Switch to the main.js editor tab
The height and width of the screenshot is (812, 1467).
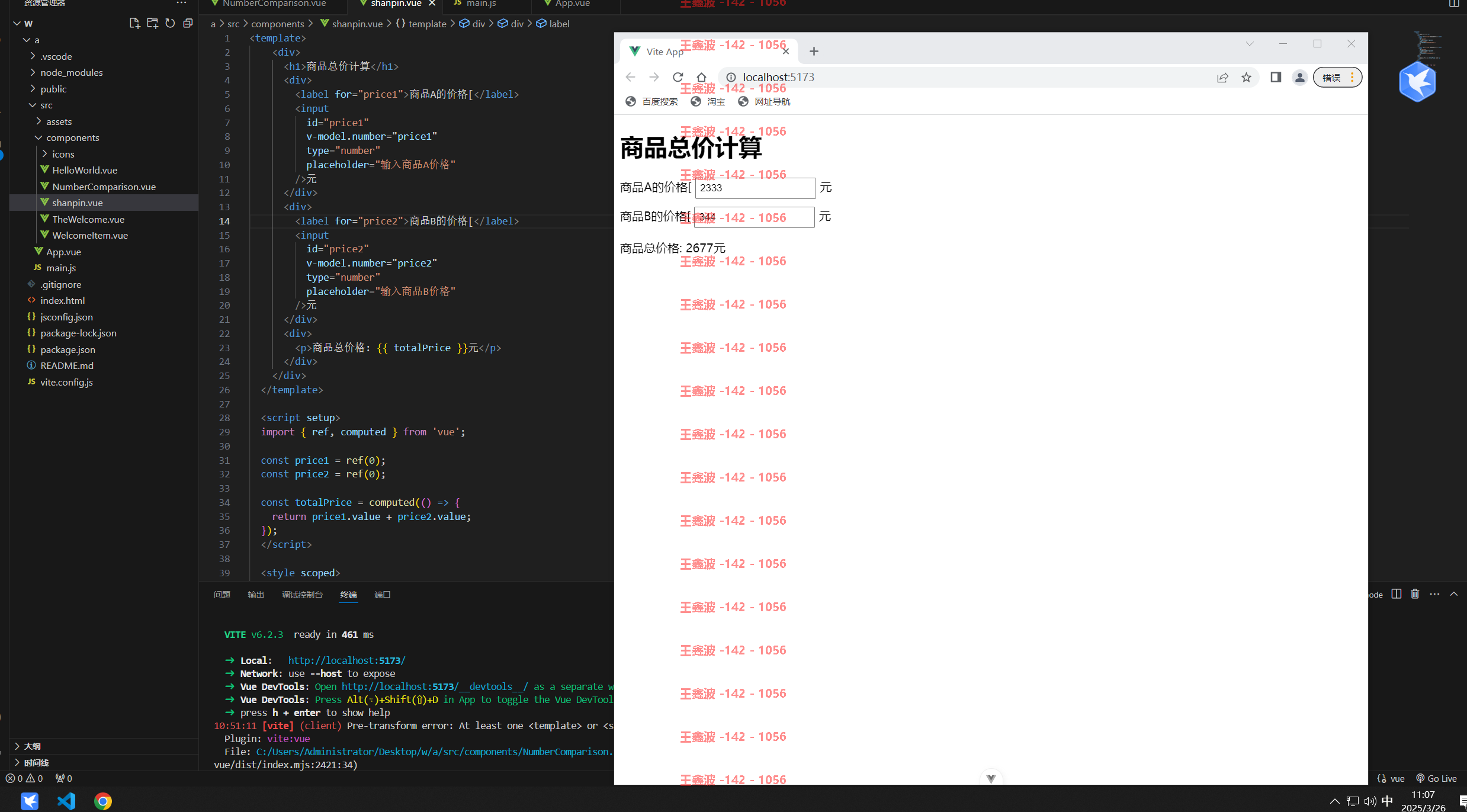481,4
